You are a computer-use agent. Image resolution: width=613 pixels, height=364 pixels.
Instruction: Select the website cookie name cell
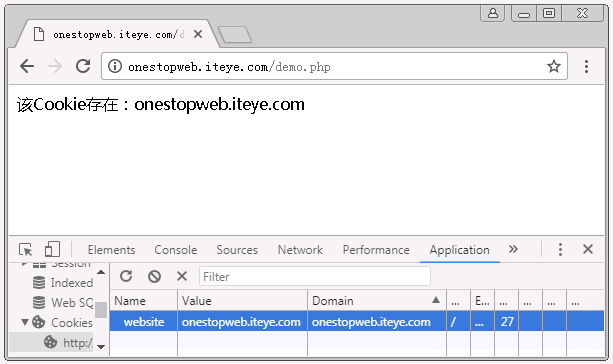pos(143,322)
